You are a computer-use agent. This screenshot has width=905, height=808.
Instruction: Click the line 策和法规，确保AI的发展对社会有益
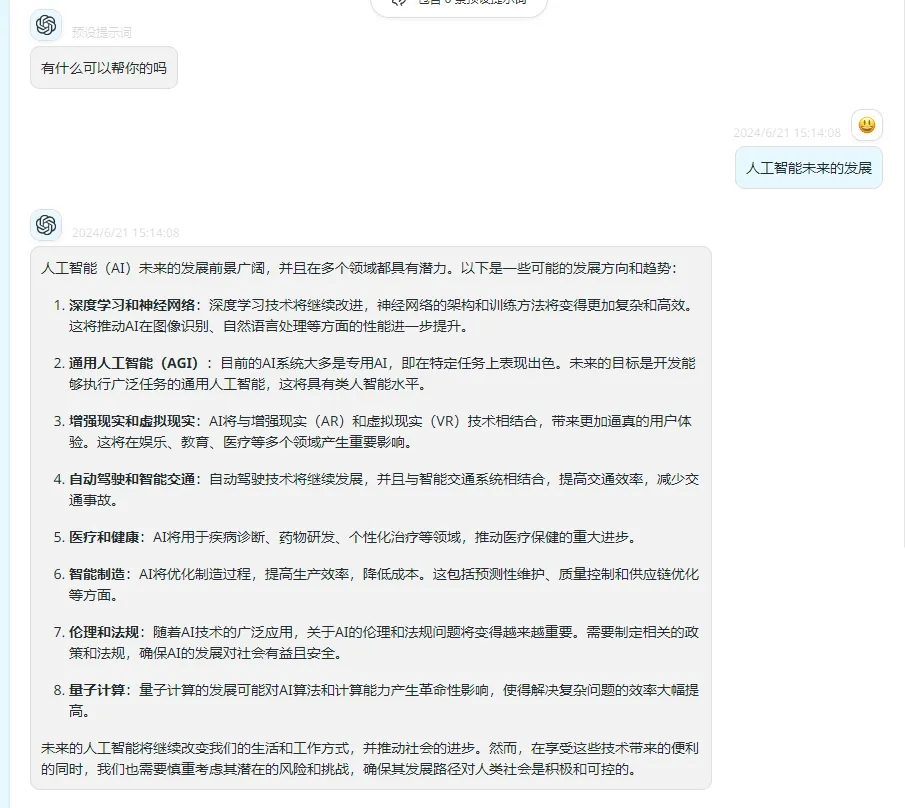coord(205,653)
